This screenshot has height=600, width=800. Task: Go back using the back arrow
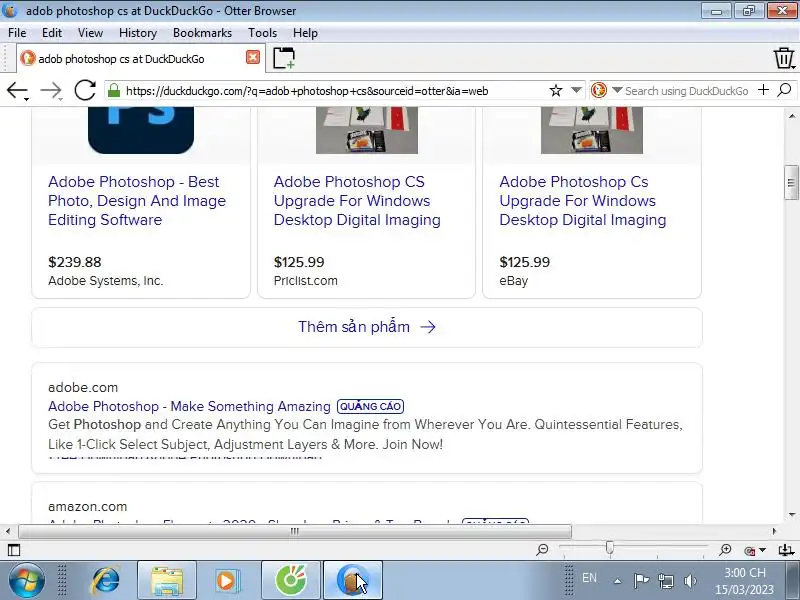click(16, 91)
